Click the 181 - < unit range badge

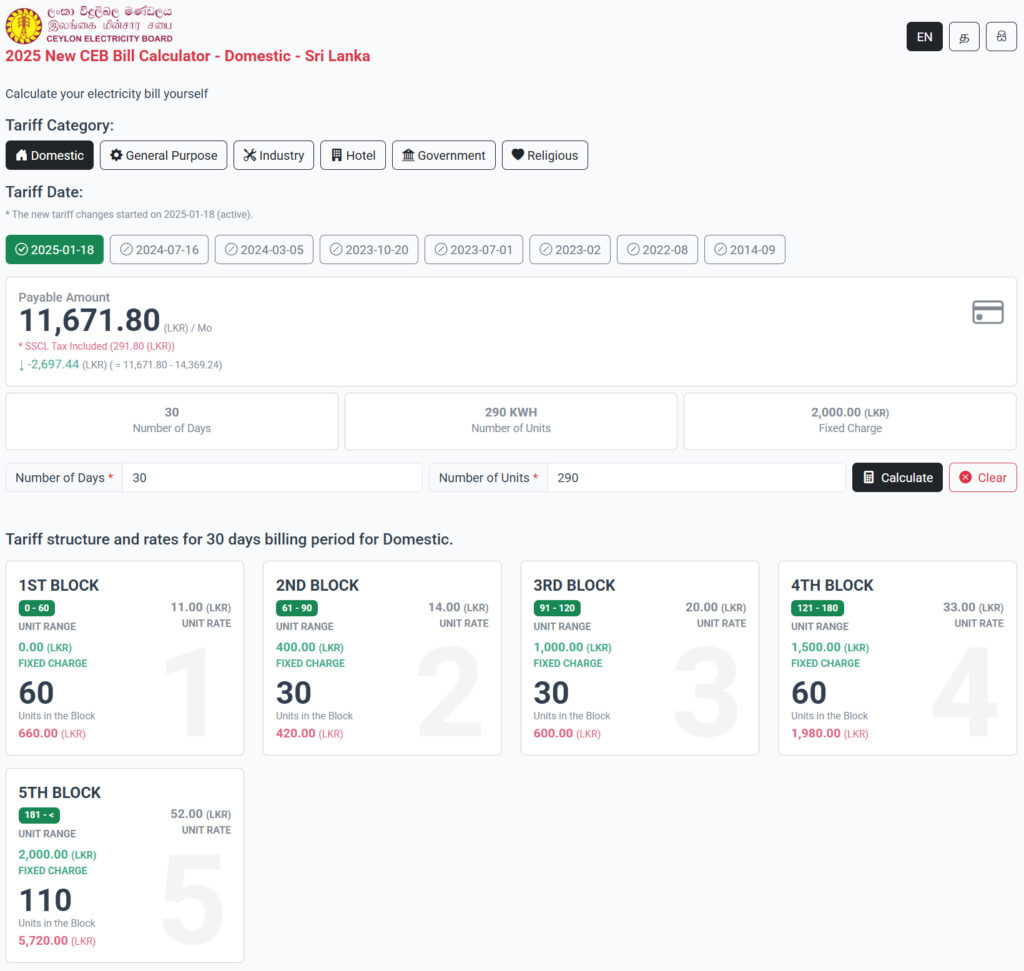click(x=39, y=815)
